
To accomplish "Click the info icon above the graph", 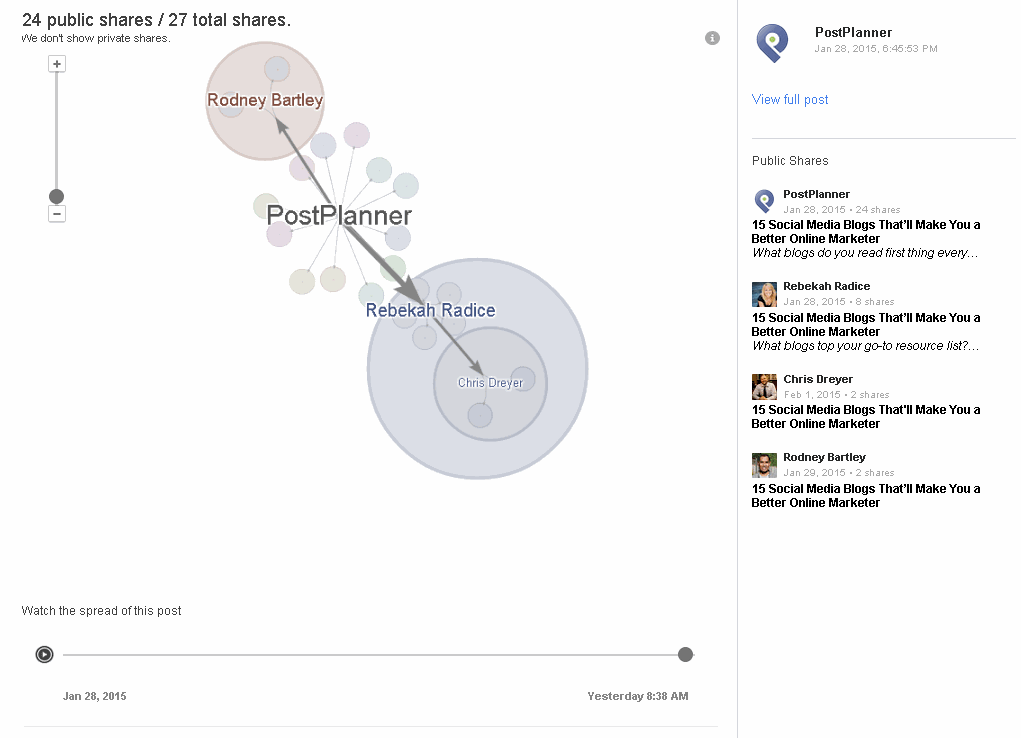I will point(712,38).
